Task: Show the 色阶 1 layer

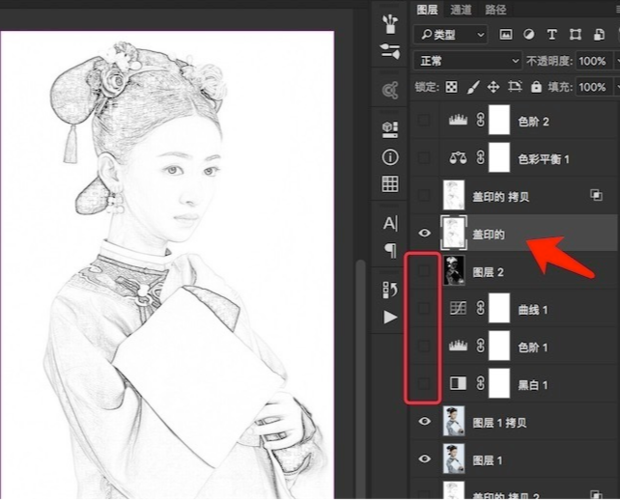Action: [x=424, y=346]
